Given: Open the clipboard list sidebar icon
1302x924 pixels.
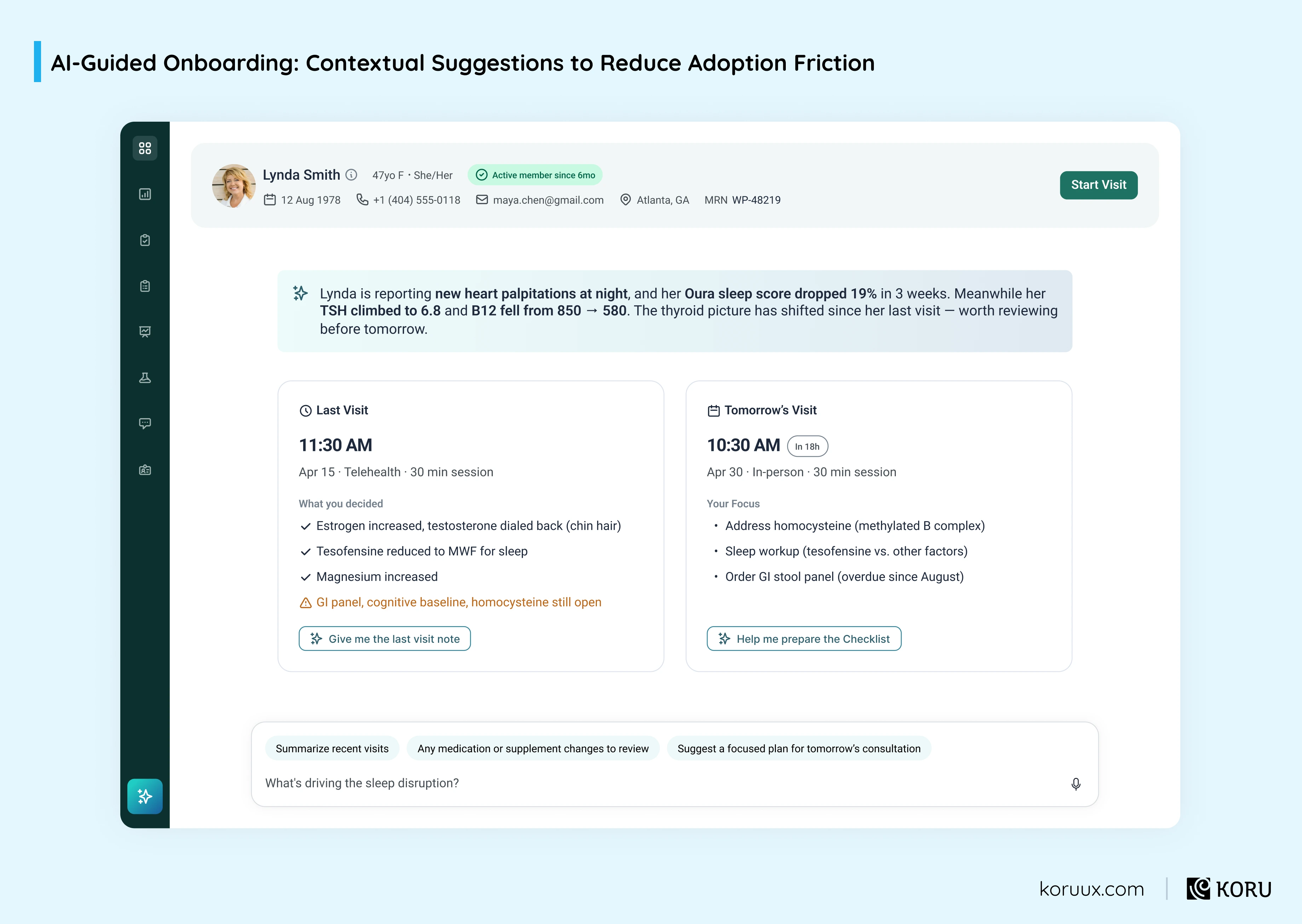Looking at the screenshot, I should [145, 286].
